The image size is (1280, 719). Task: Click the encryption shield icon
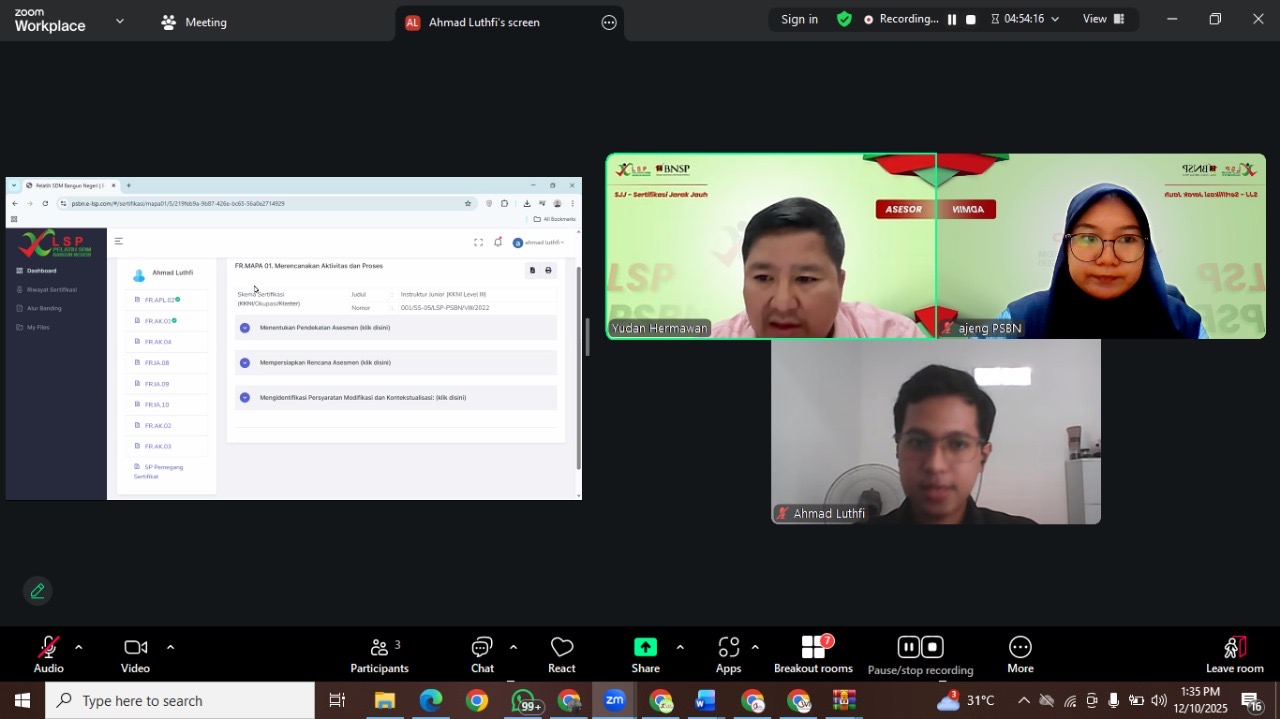845,19
